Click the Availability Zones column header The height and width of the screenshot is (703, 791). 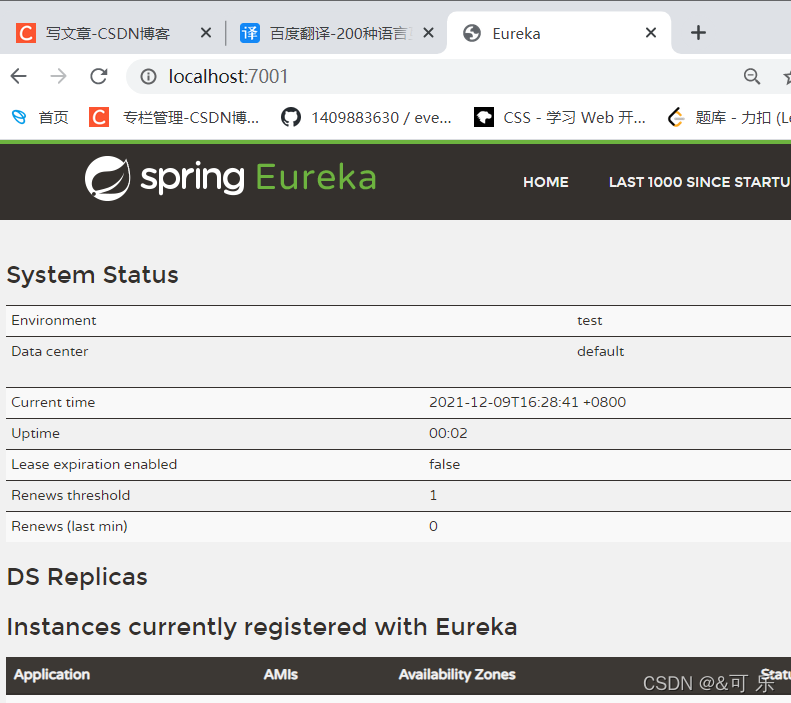click(x=457, y=675)
